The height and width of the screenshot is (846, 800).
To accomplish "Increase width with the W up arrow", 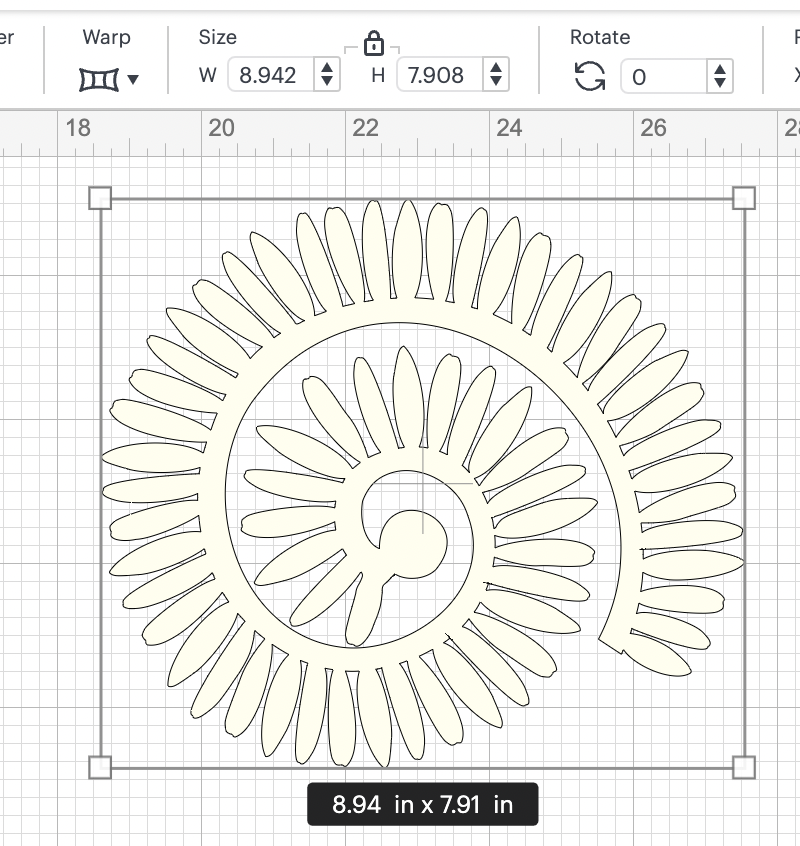I will click(326, 68).
